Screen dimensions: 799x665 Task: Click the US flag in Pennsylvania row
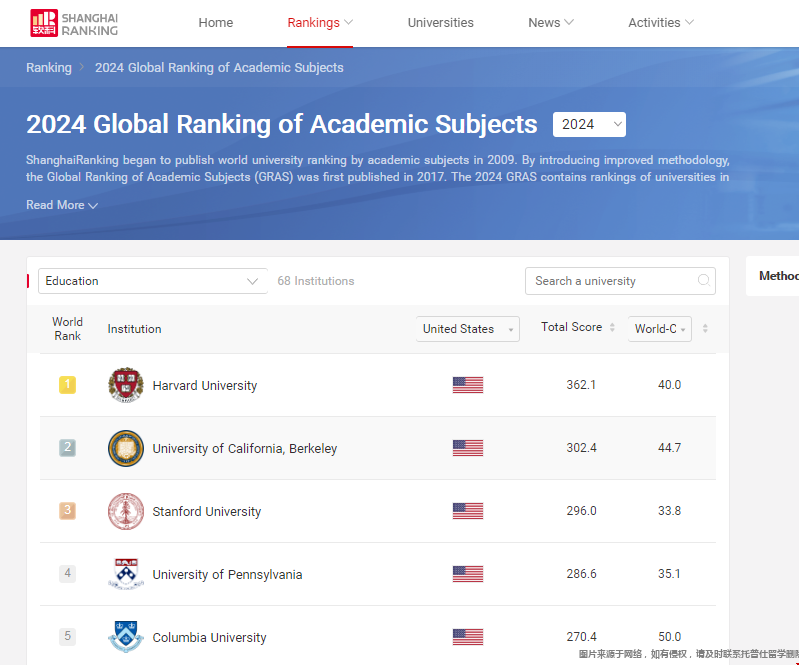tap(468, 574)
